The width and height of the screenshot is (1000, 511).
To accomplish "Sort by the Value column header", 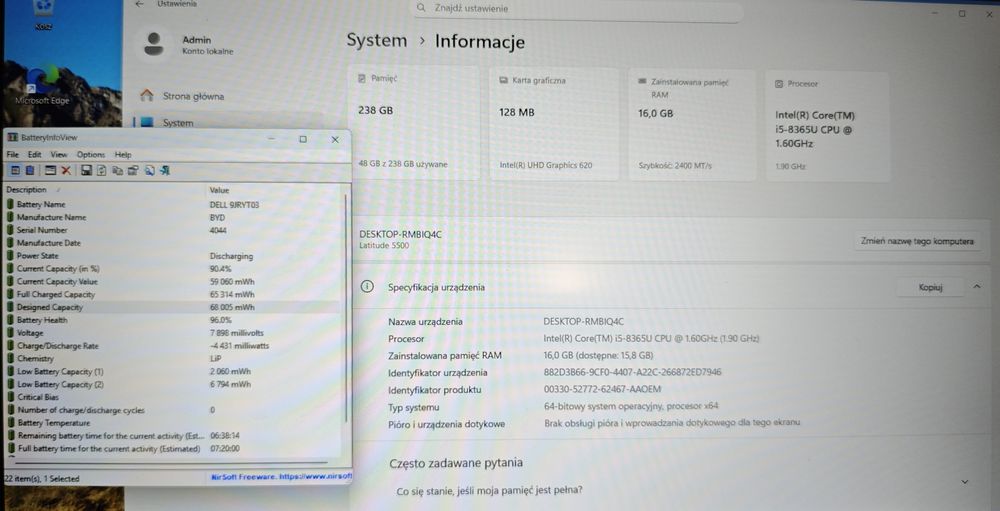I will point(274,189).
